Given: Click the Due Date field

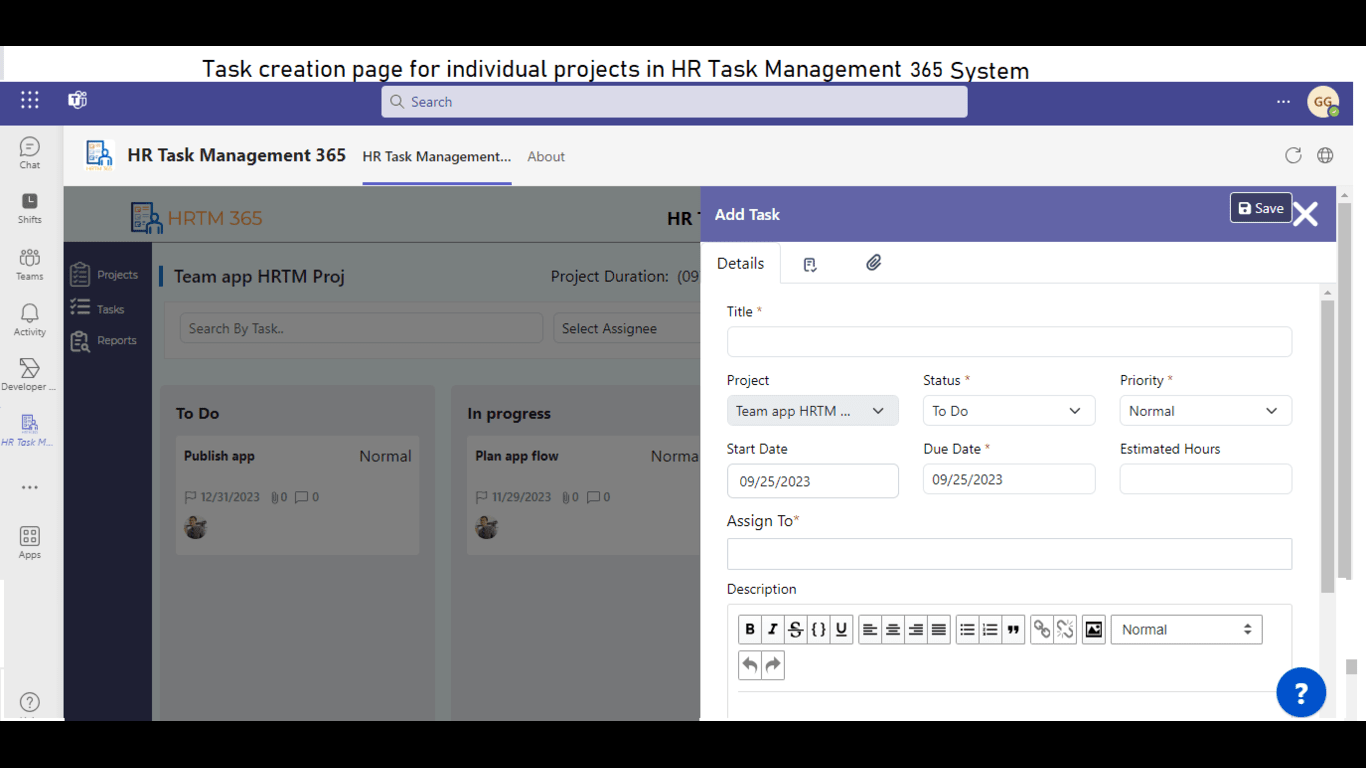Looking at the screenshot, I should tap(1009, 479).
